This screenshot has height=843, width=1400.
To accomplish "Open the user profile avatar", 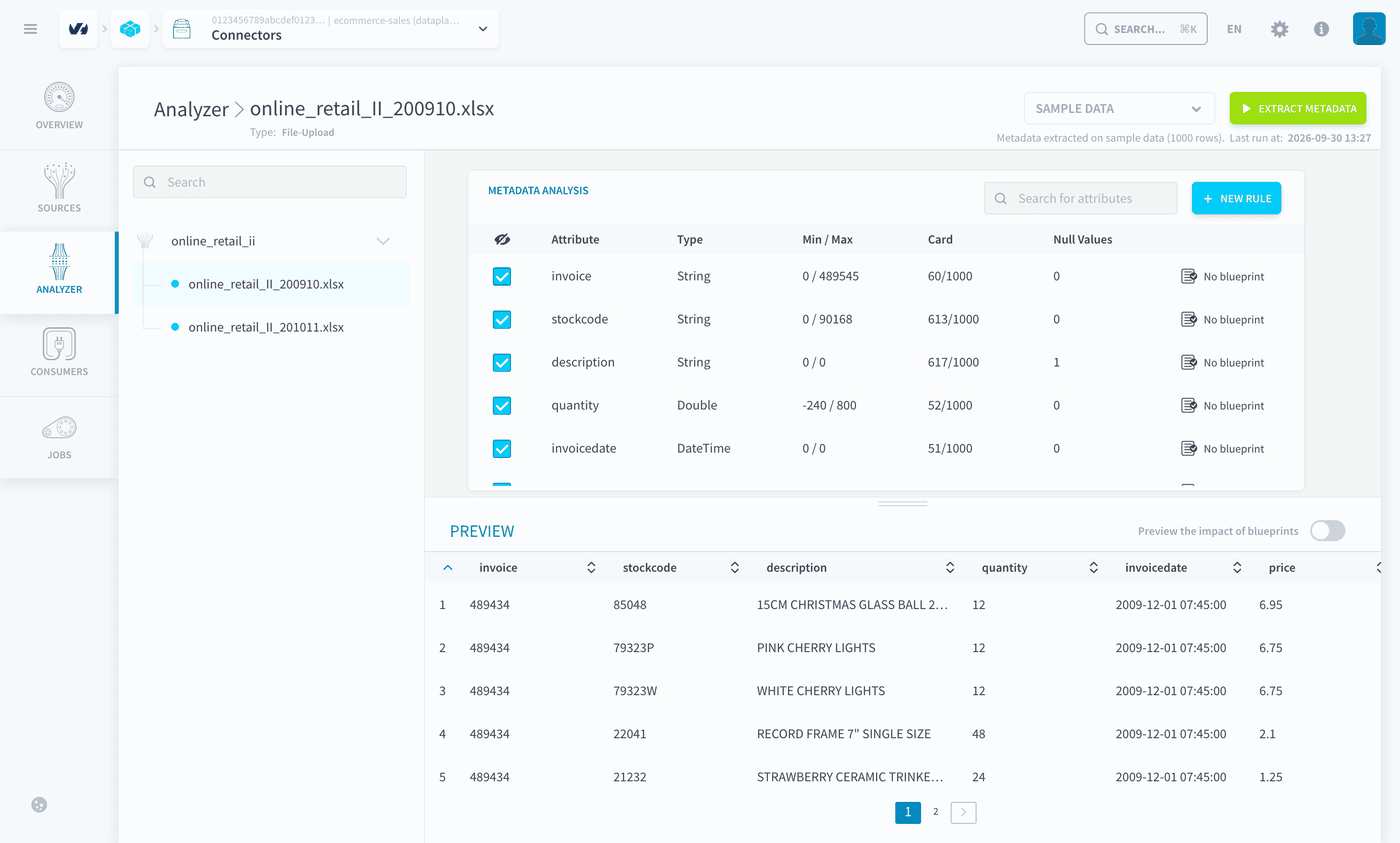I will (x=1368, y=29).
